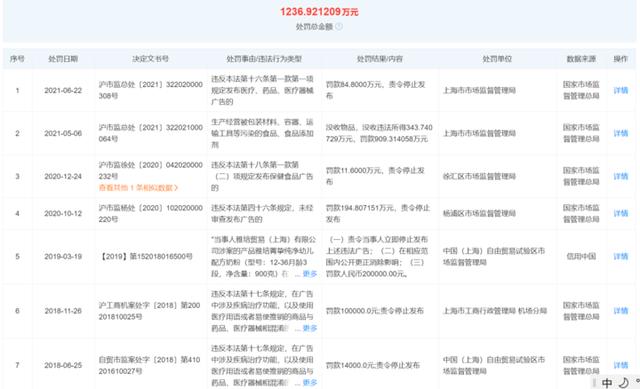Click document number 【2019】第152018016500号
Viewport: 640px width, 389px height.
pyautogui.click(x=146, y=256)
